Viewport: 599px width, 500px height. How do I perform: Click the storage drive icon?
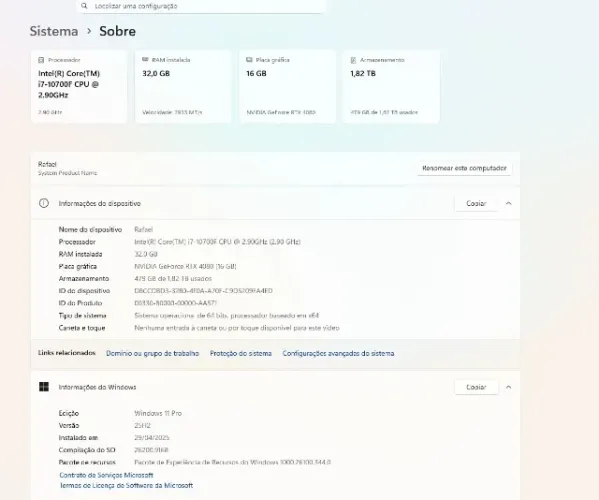coord(353,60)
